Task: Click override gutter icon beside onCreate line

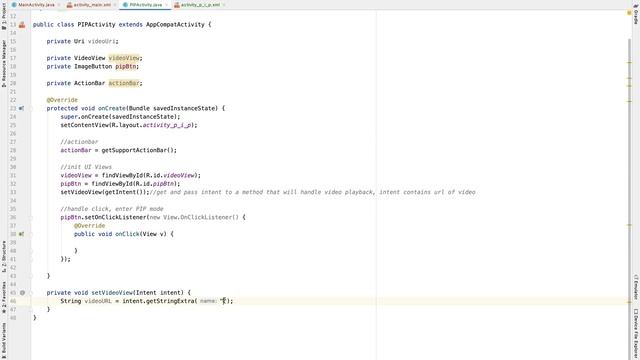Action: tap(21, 109)
